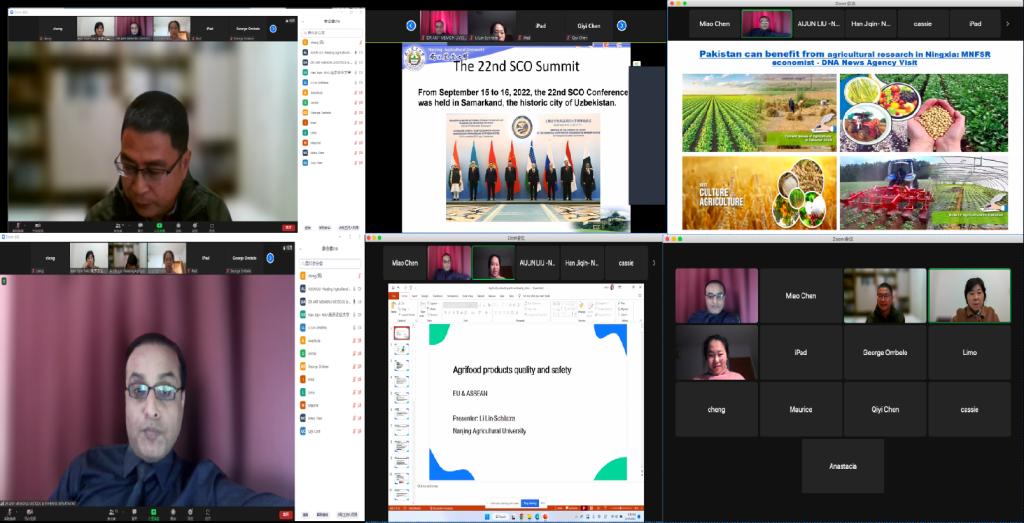Click green Share Screen icon in bottom-left window

[x=155, y=512]
